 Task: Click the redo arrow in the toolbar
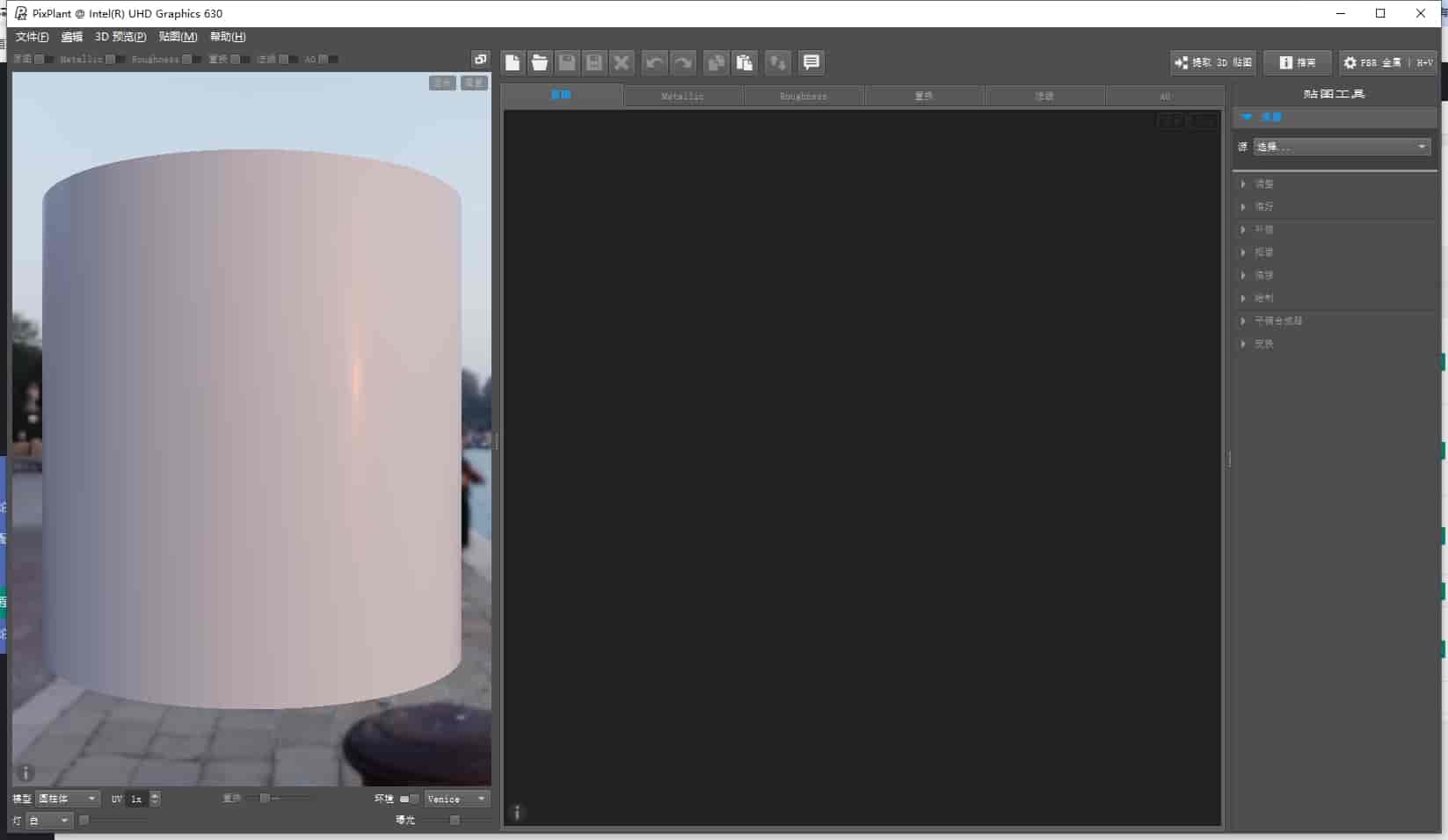[683, 62]
